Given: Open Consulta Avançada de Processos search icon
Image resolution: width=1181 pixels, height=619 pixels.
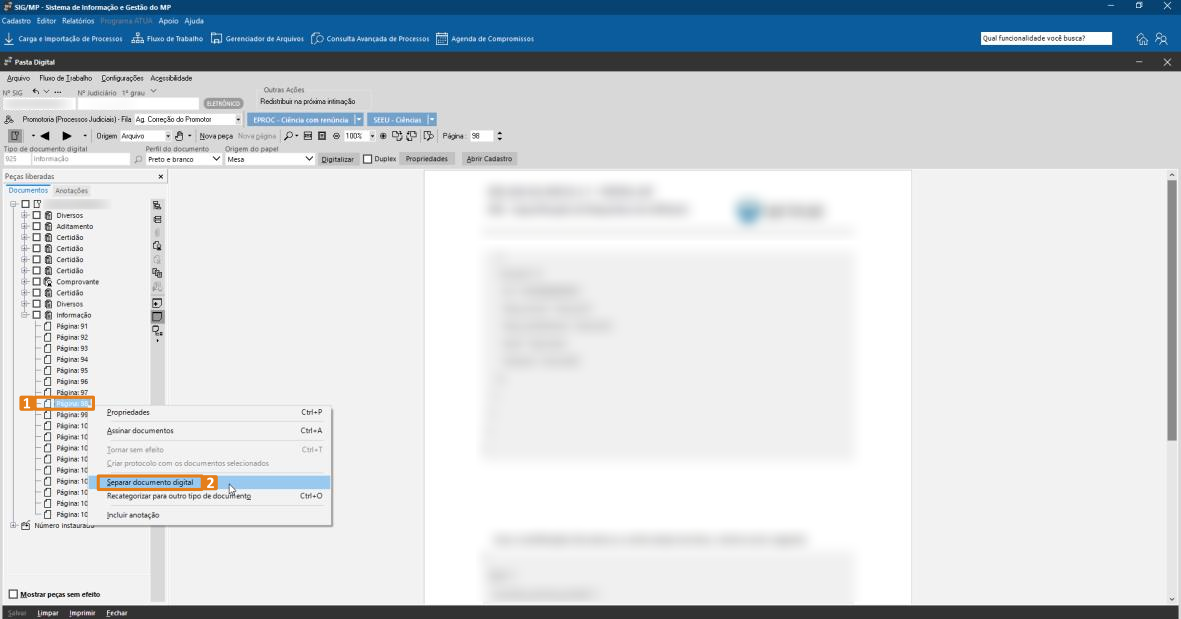Looking at the screenshot, I should (x=317, y=39).
